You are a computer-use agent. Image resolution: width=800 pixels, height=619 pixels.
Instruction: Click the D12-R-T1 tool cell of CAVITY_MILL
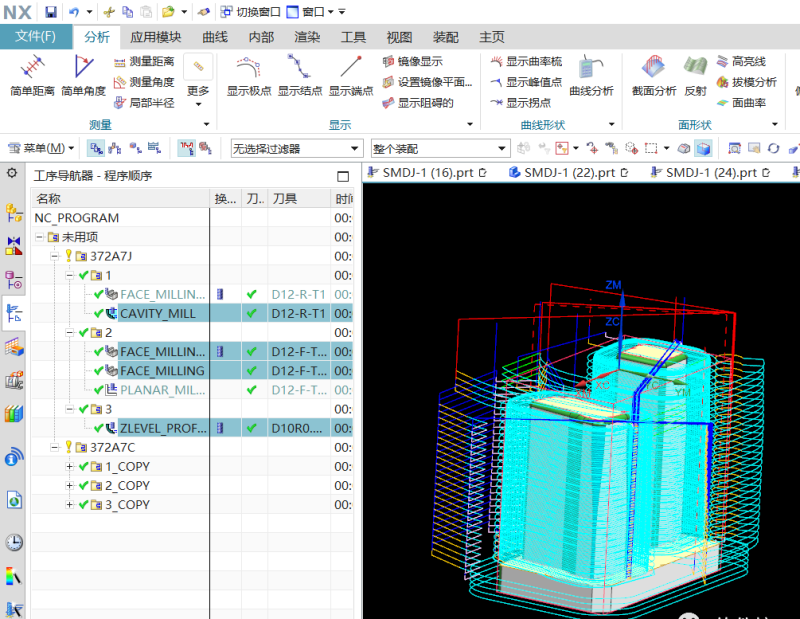298,313
